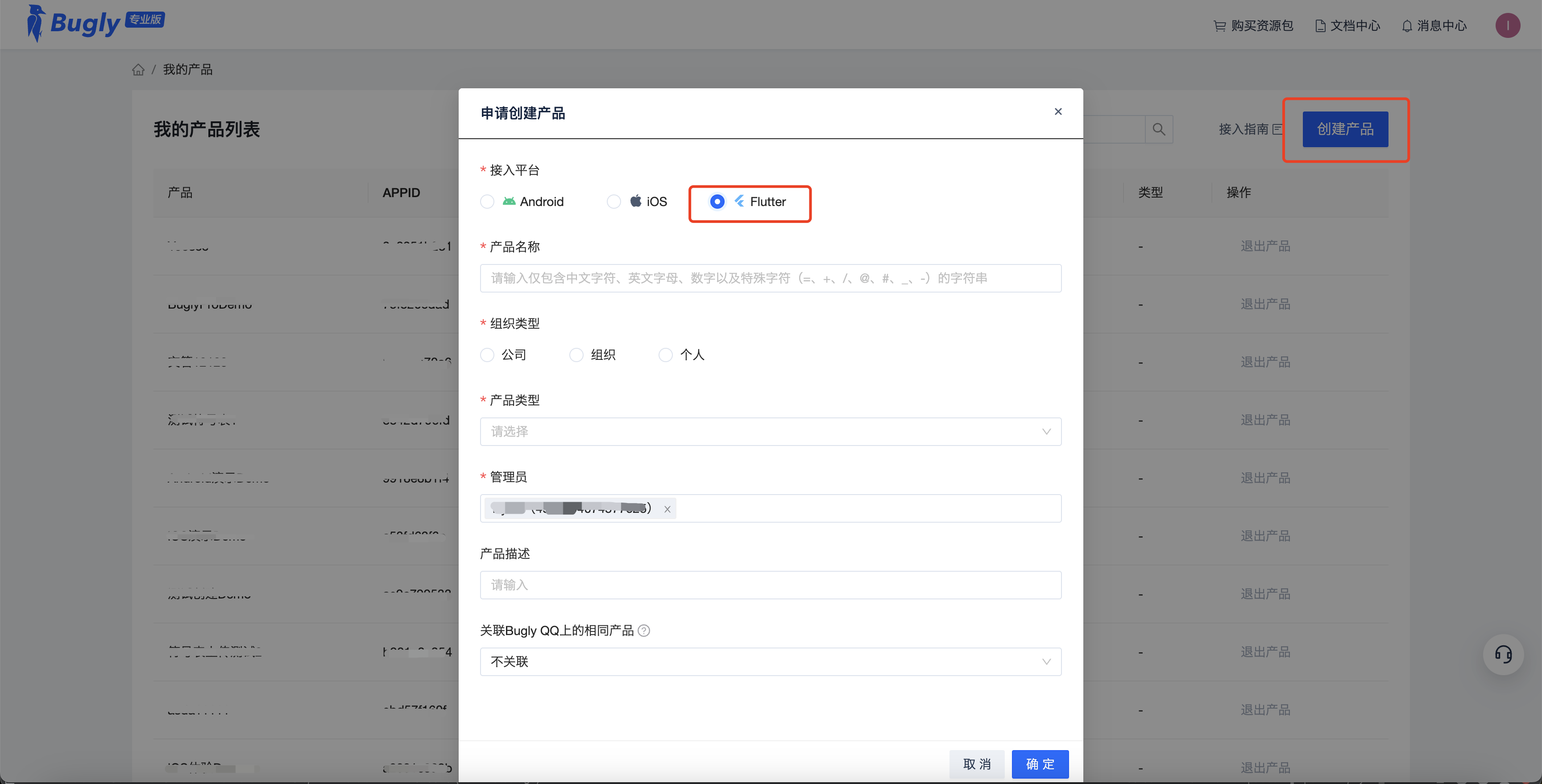Click help icon beside 关联Bugly QQ
Screen dimensions: 1542x784
644,631
